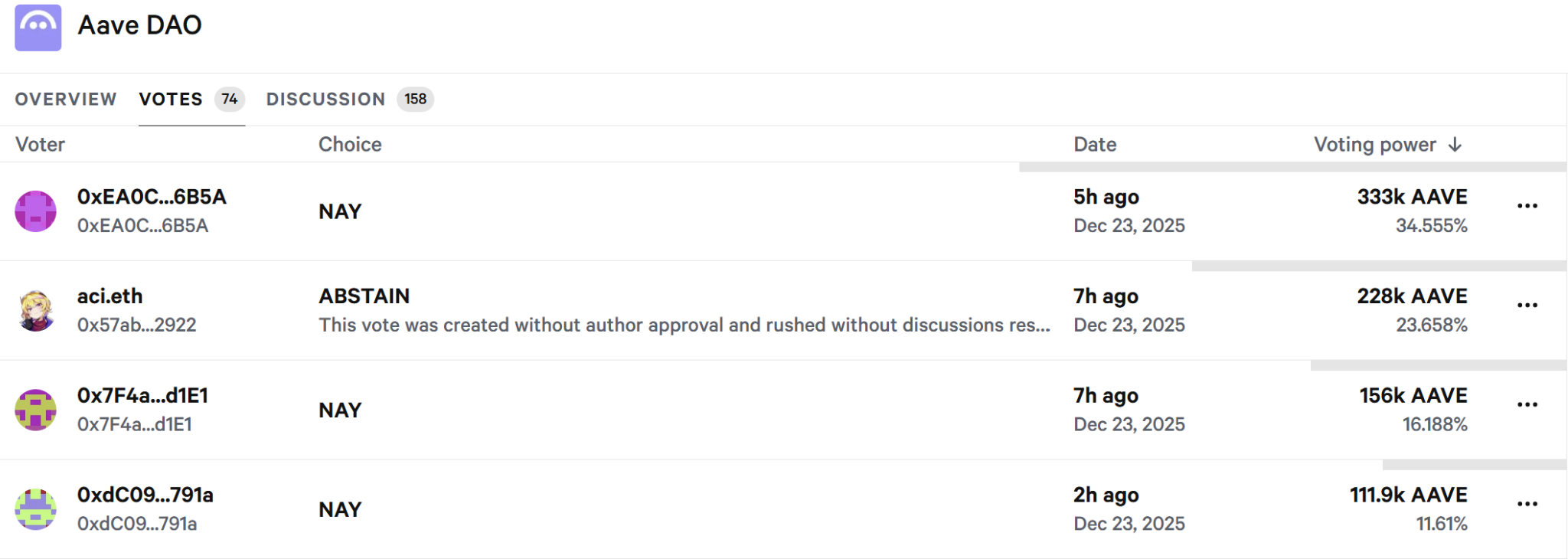
Task: Toggle the Voting power sort arrow
Action: tap(1455, 145)
